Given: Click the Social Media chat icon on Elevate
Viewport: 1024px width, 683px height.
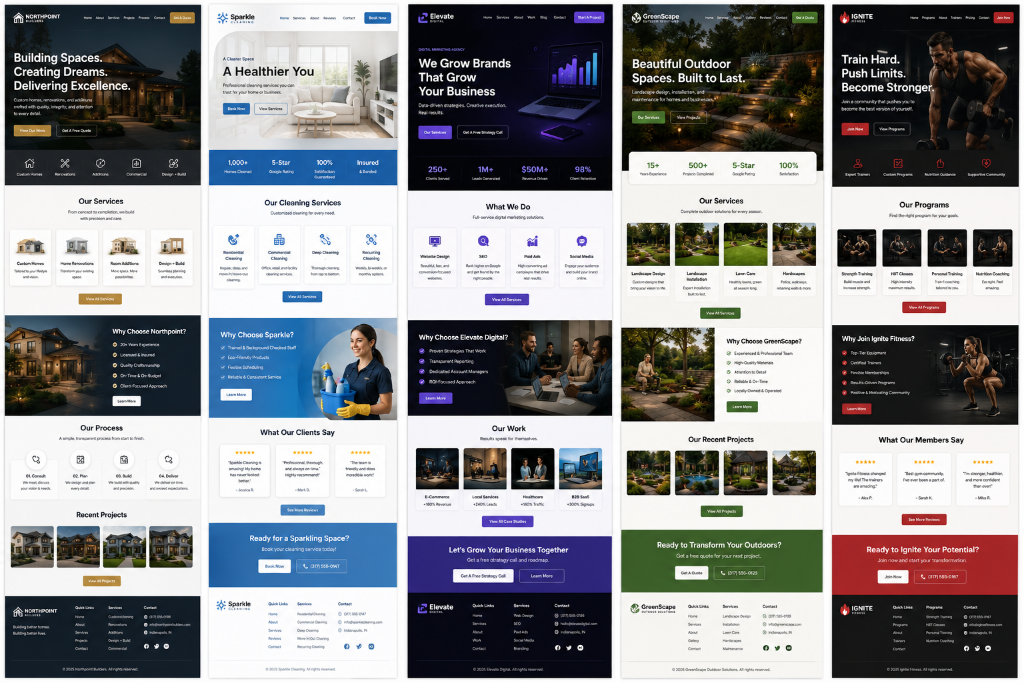Looking at the screenshot, I should pyautogui.click(x=581, y=242).
